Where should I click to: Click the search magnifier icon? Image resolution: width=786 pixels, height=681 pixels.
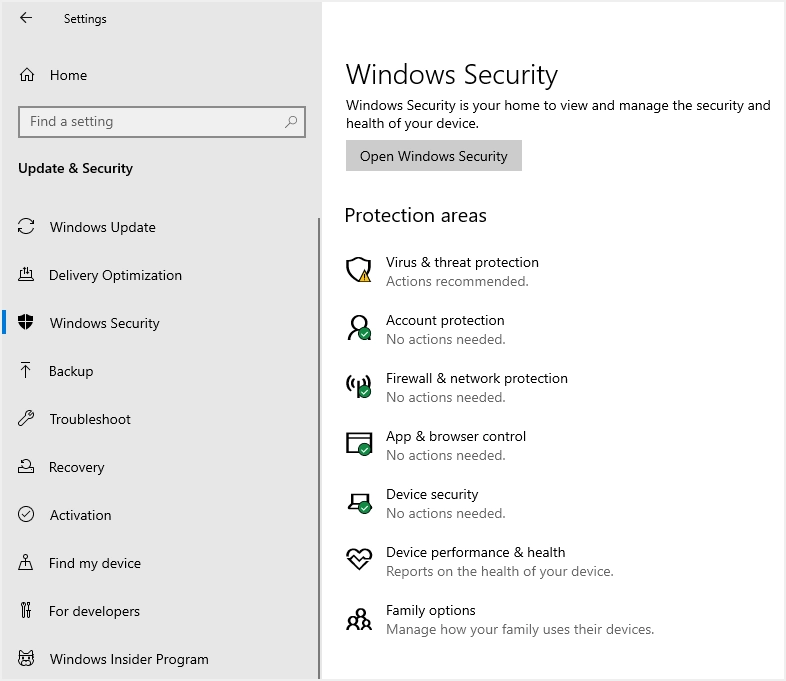click(291, 122)
